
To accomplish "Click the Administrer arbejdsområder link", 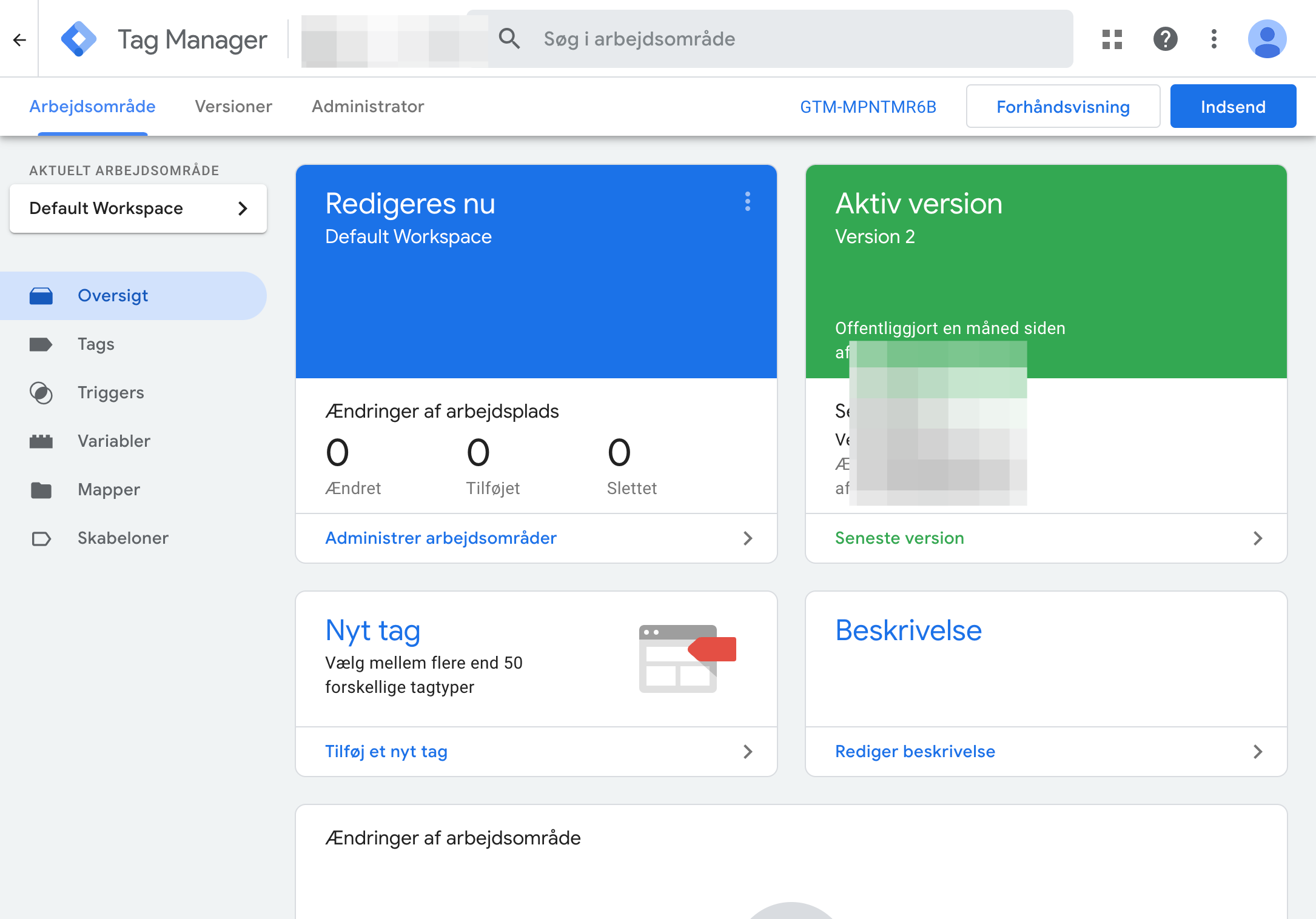I will (441, 538).
